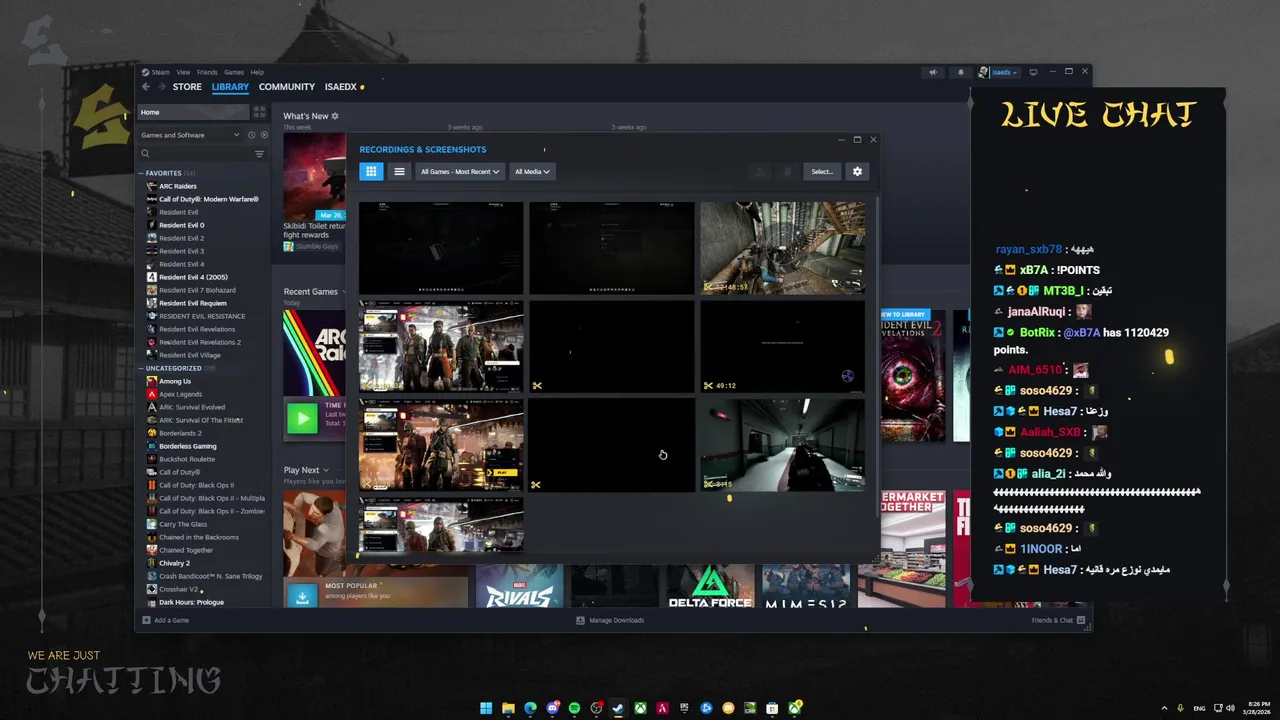Click Add a Game

click(166, 620)
